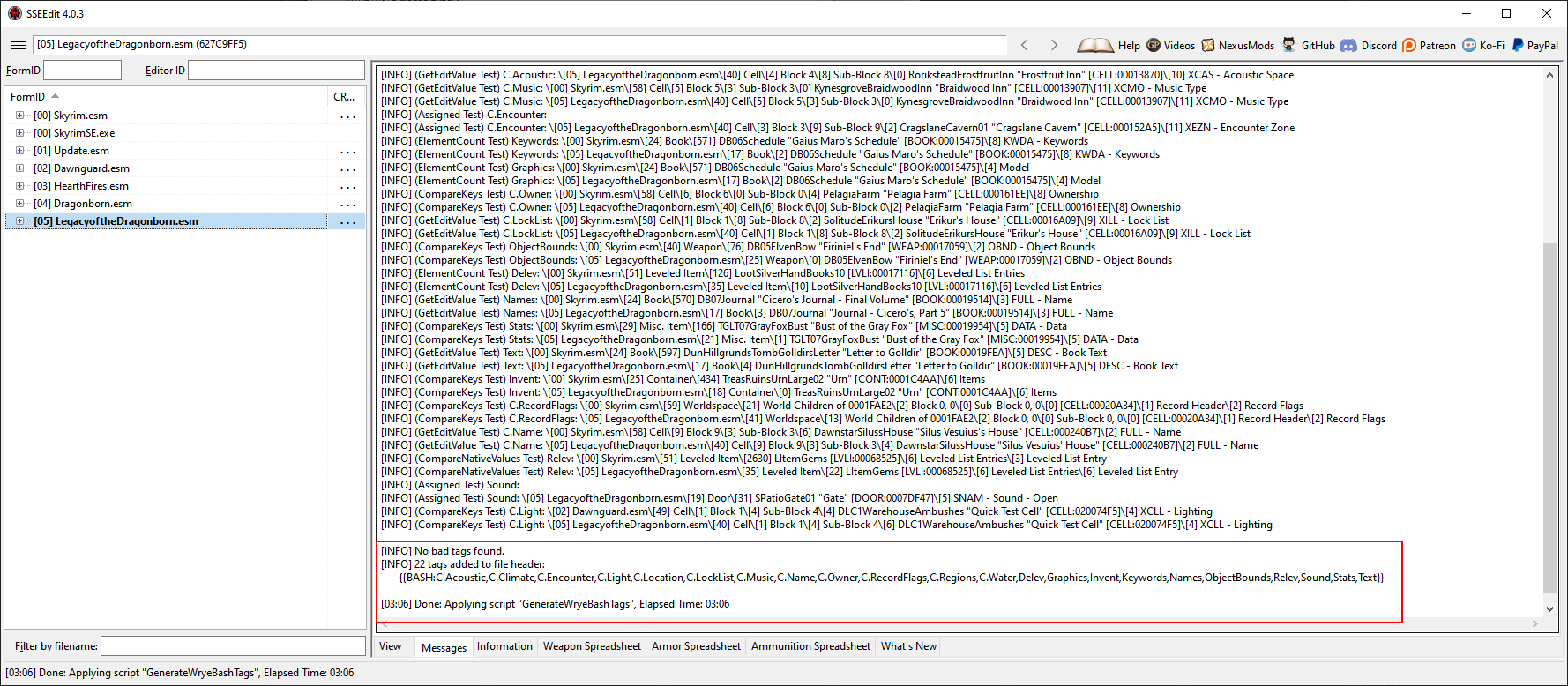Open the hamburger menu icon
Viewport: 1568px width, 686px height.
tap(19, 45)
